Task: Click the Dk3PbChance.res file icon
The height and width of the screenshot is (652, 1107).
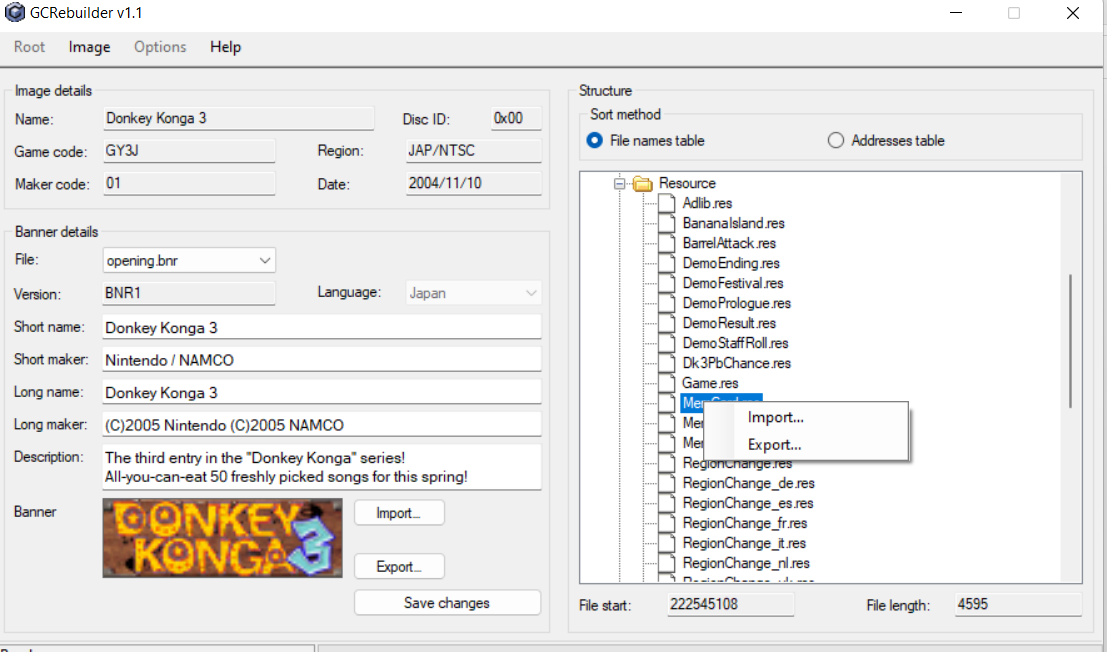Action: tap(667, 363)
